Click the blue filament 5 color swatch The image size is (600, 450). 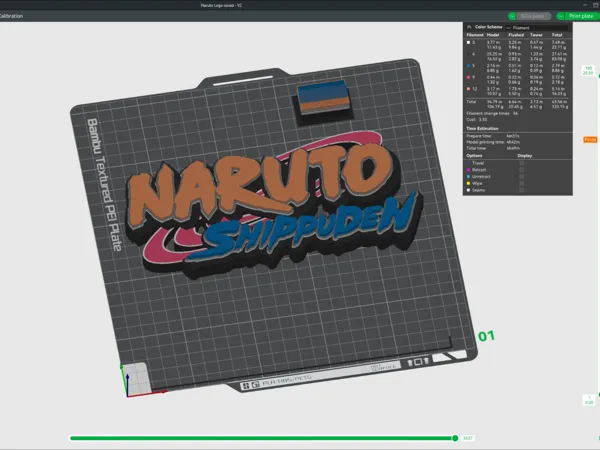tap(468, 66)
